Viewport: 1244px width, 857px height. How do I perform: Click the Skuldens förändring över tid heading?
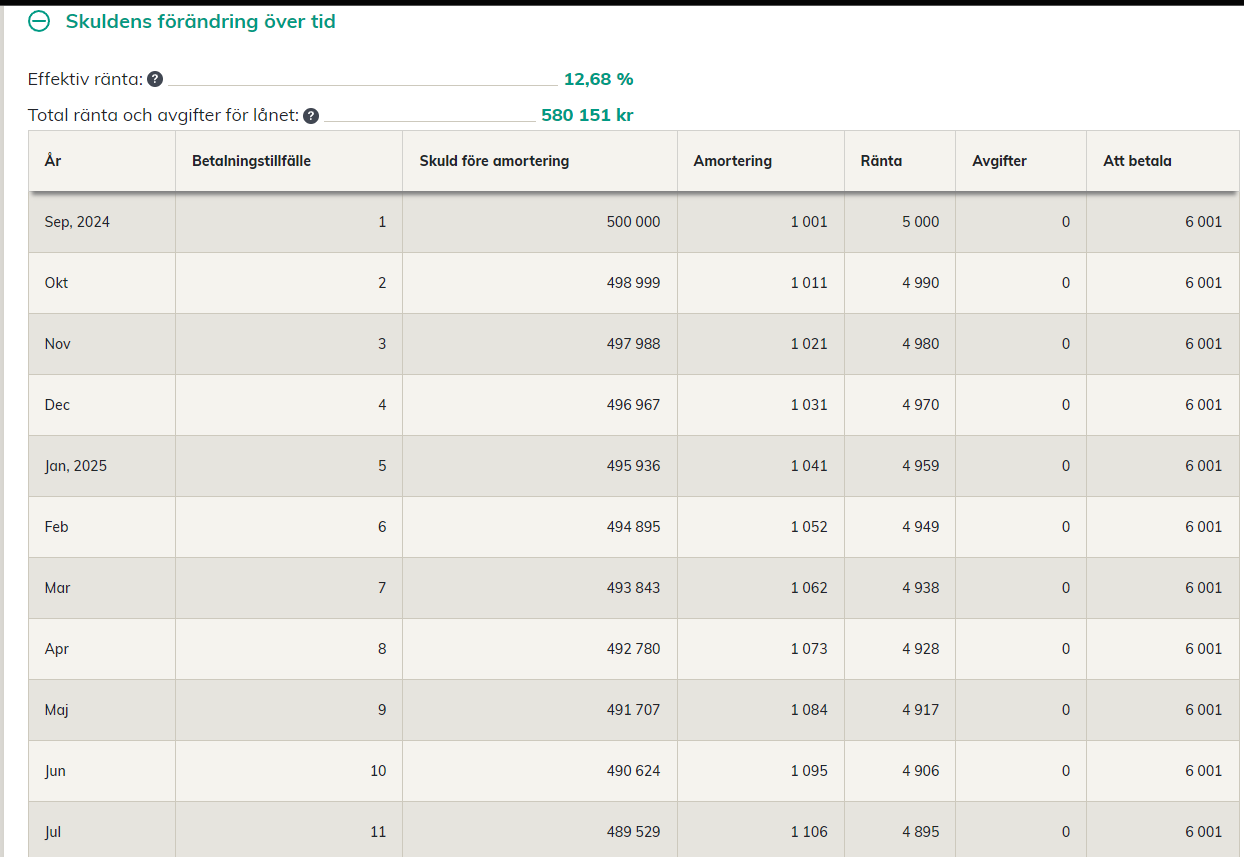click(x=200, y=21)
